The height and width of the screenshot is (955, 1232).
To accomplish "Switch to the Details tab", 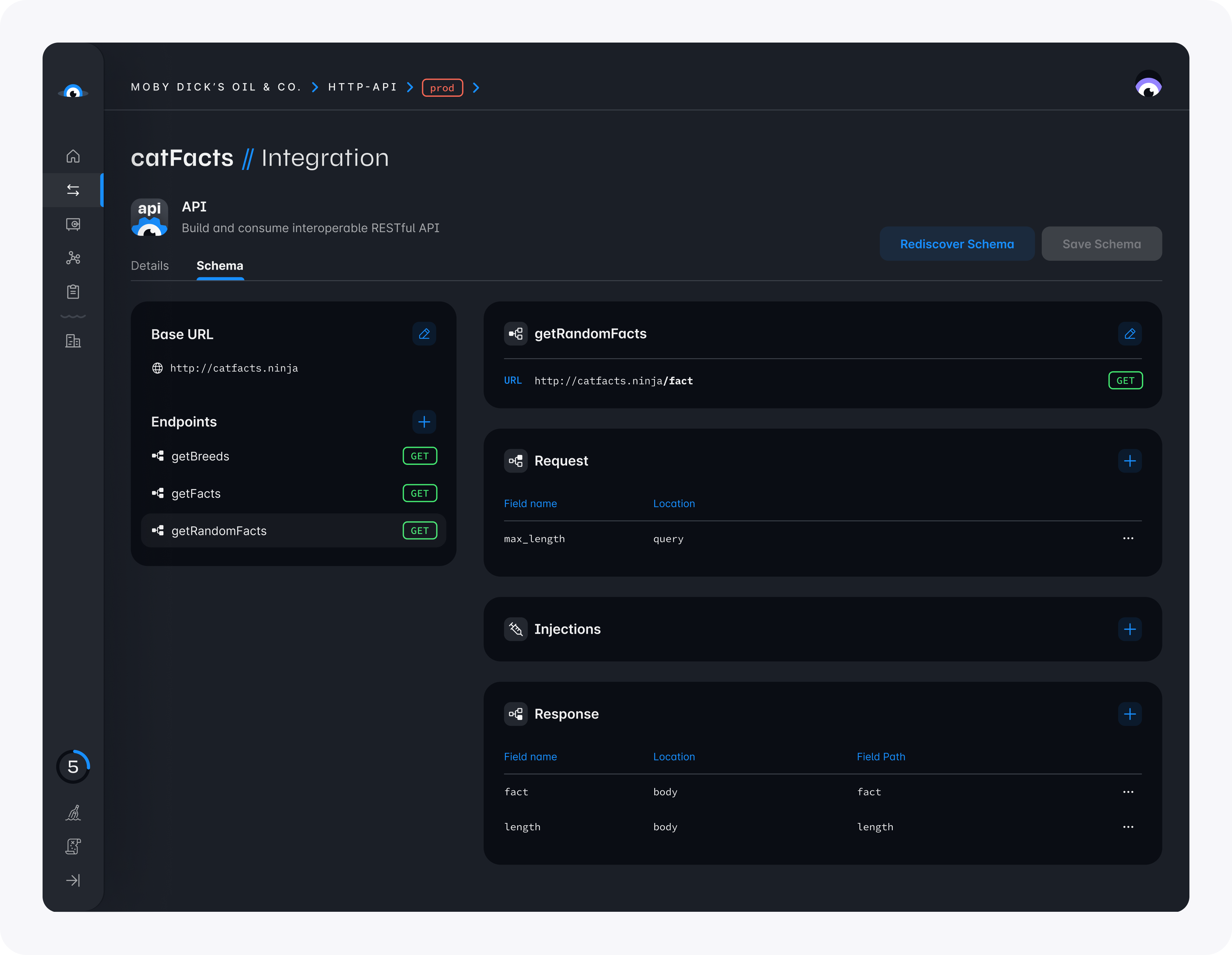I will point(149,266).
